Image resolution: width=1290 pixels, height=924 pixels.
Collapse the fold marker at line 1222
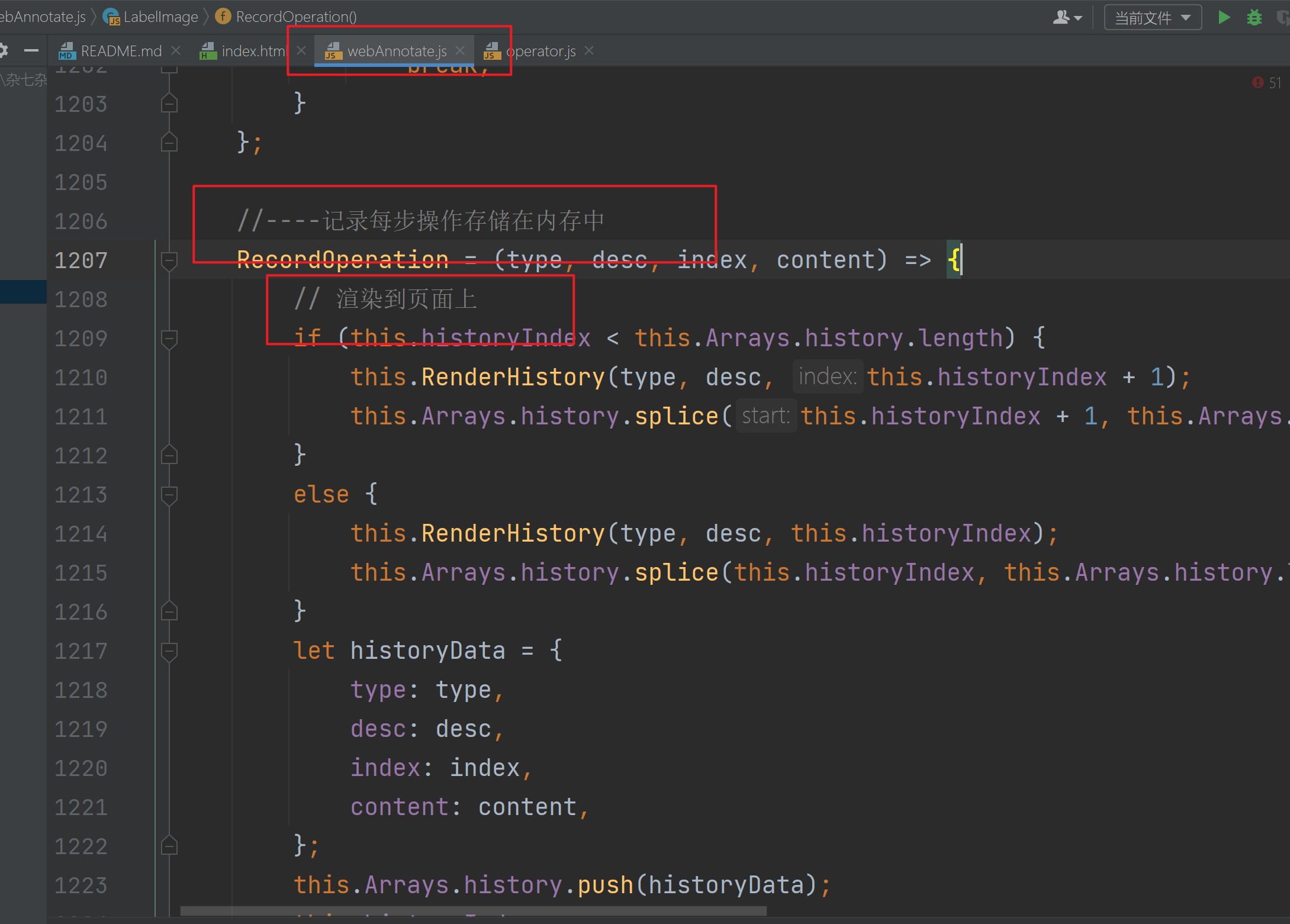pyautogui.click(x=169, y=846)
